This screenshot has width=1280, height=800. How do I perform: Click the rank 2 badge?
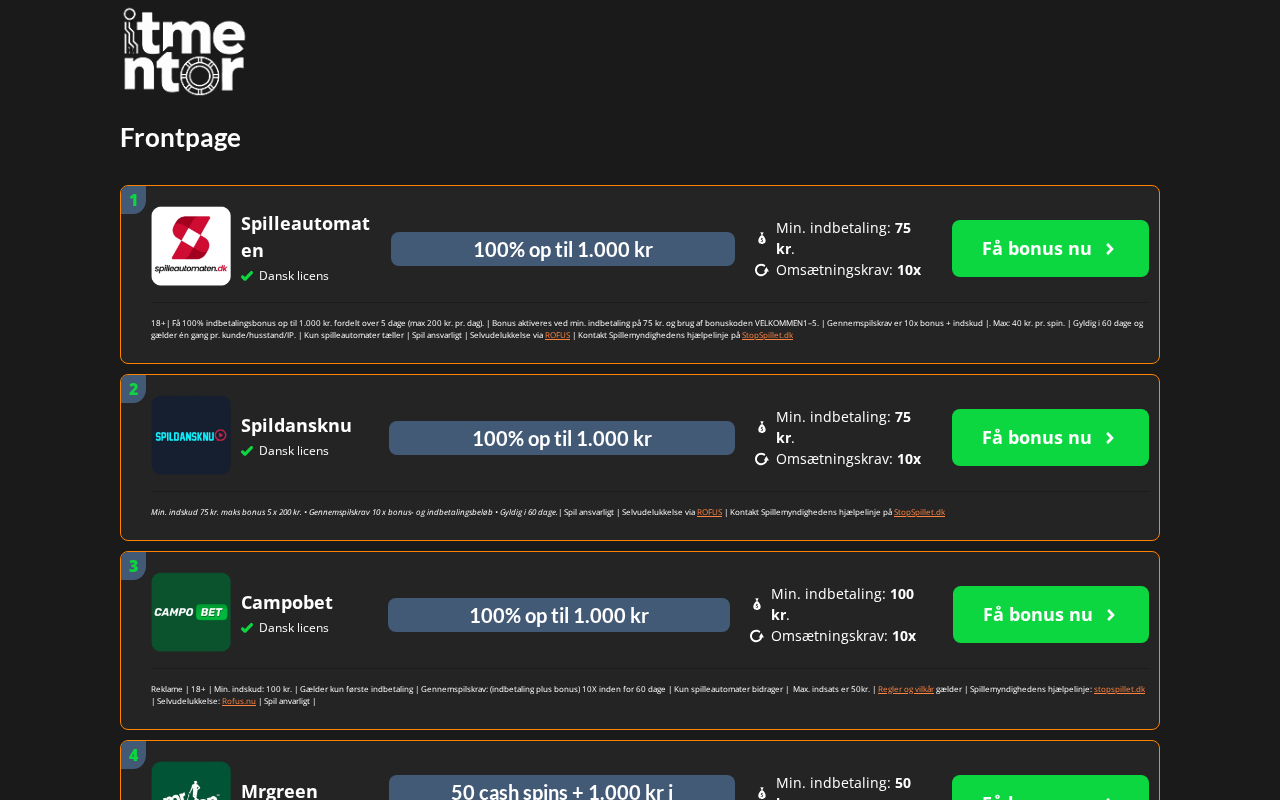point(133,389)
